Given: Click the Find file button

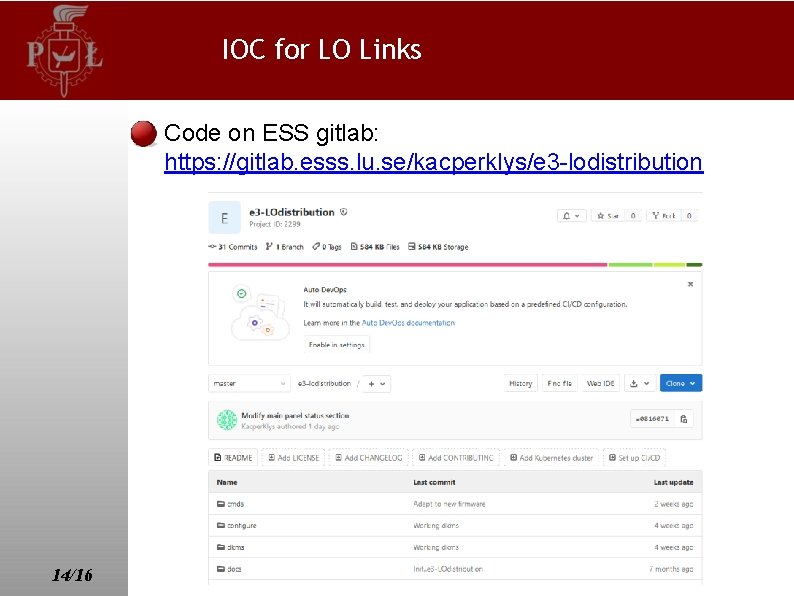Looking at the screenshot, I should pyautogui.click(x=560, y=383).
